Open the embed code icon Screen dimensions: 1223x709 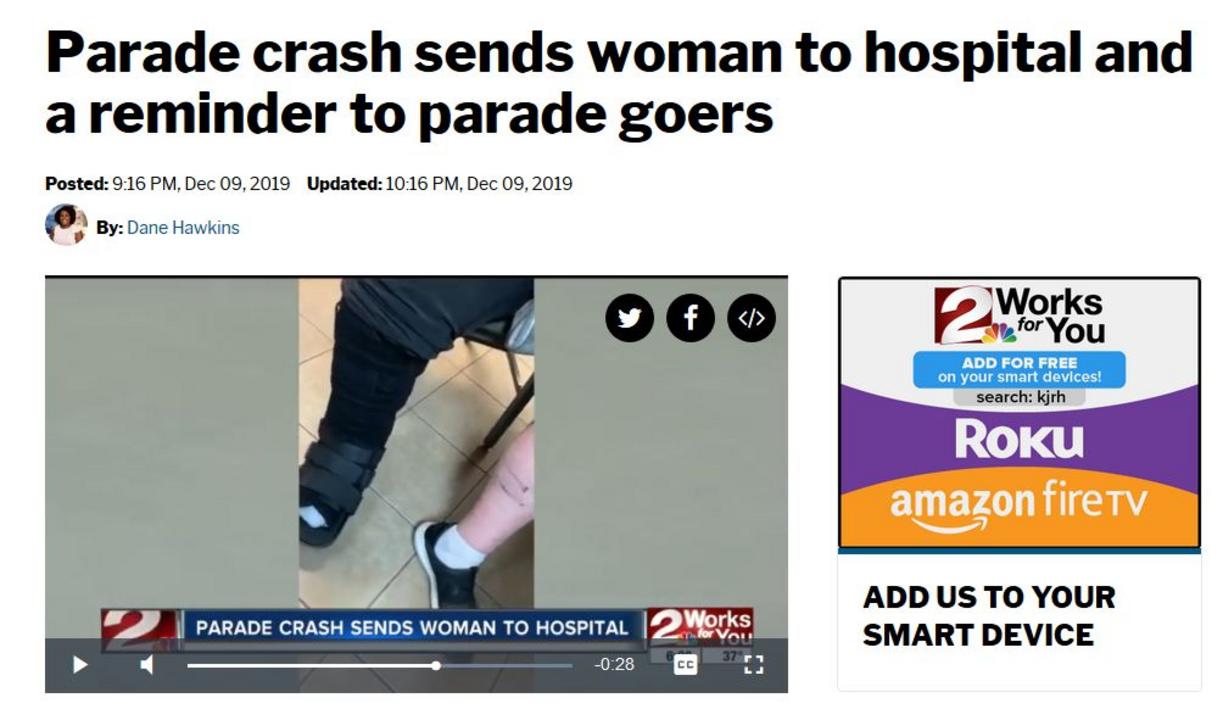(x=751, y=318)
